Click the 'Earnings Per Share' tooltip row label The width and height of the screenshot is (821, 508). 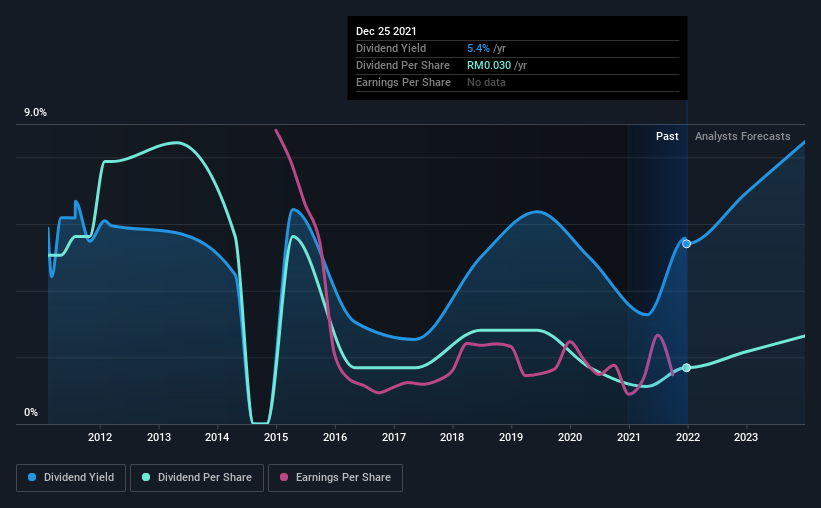coord(403,82)
